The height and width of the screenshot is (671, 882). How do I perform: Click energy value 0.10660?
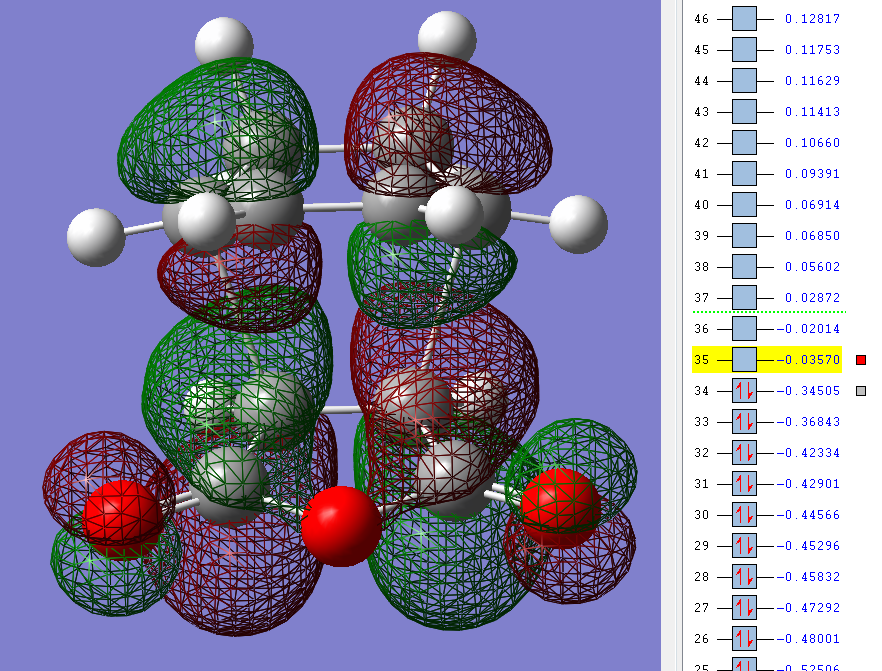point(812,143)
